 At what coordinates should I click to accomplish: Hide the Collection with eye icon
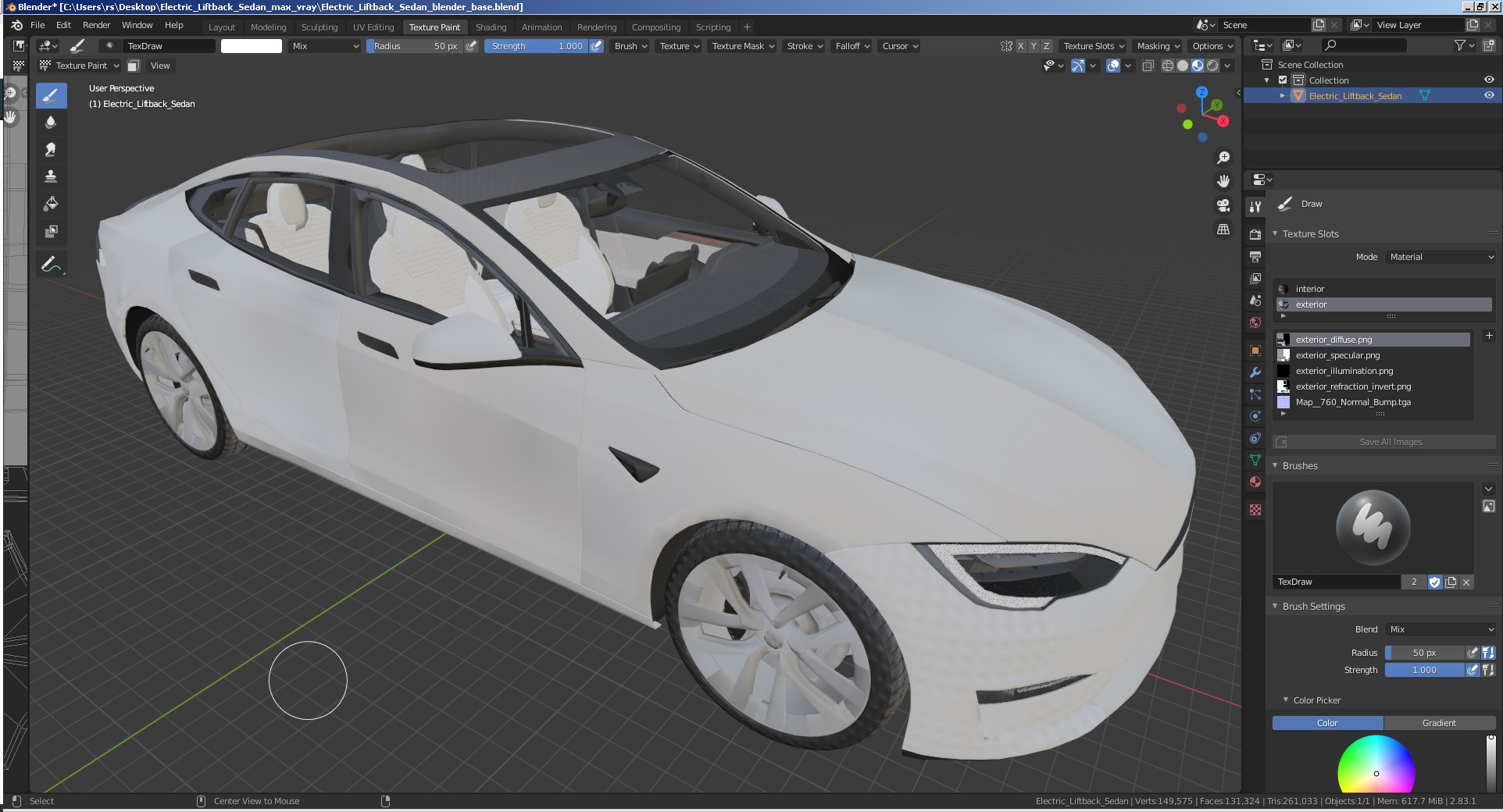point(1489,80)
